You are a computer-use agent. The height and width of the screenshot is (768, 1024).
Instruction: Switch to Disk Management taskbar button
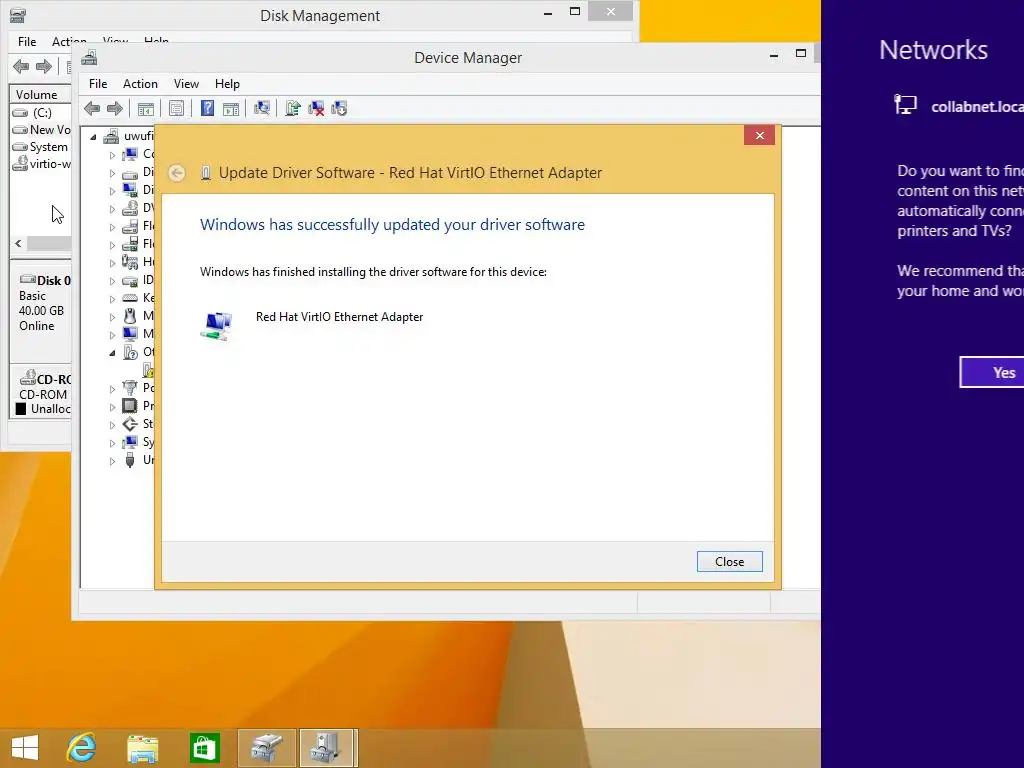[x=266, y=748]
